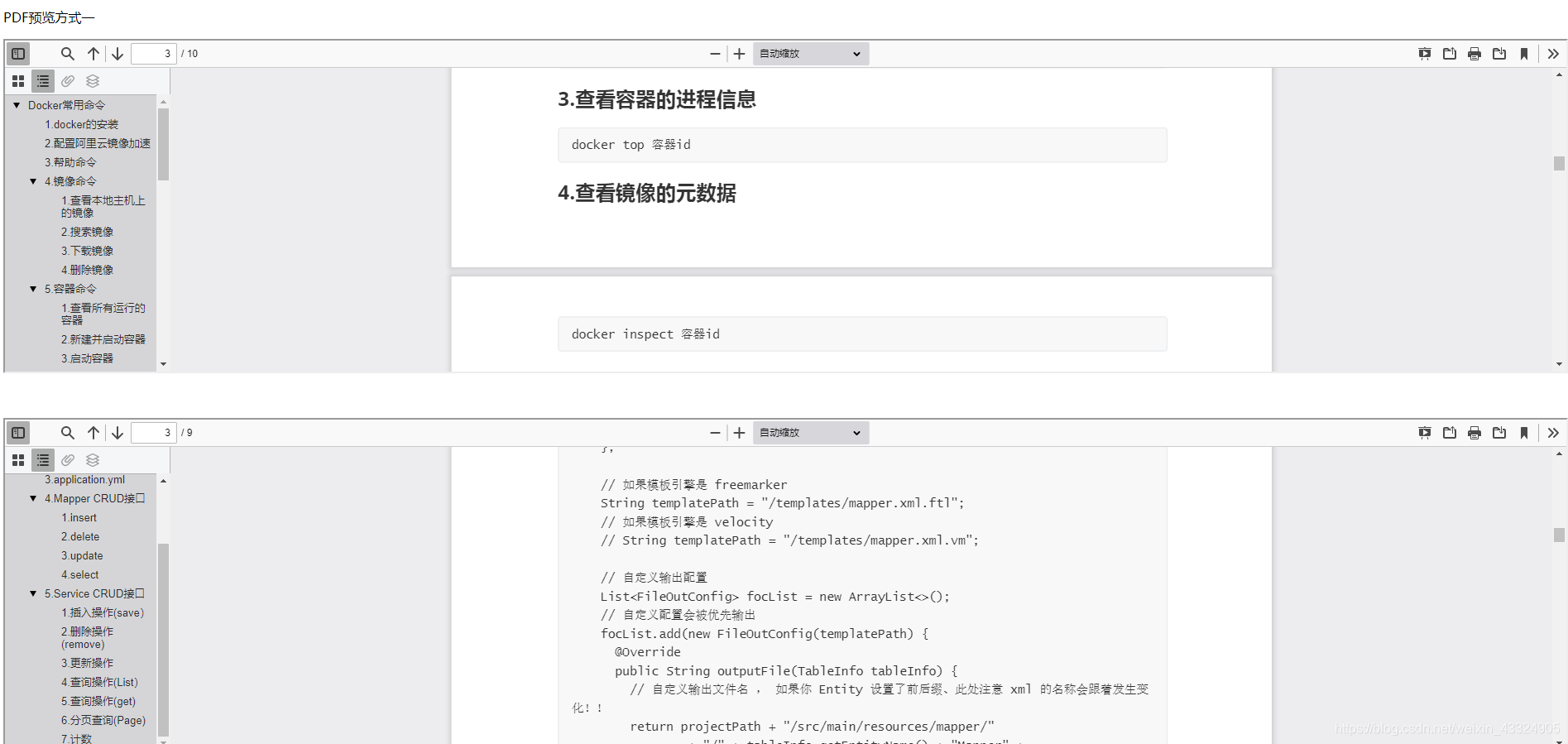Click open file icon in bottom viewer
The image size is (1568, 744).
(1450, 433)
